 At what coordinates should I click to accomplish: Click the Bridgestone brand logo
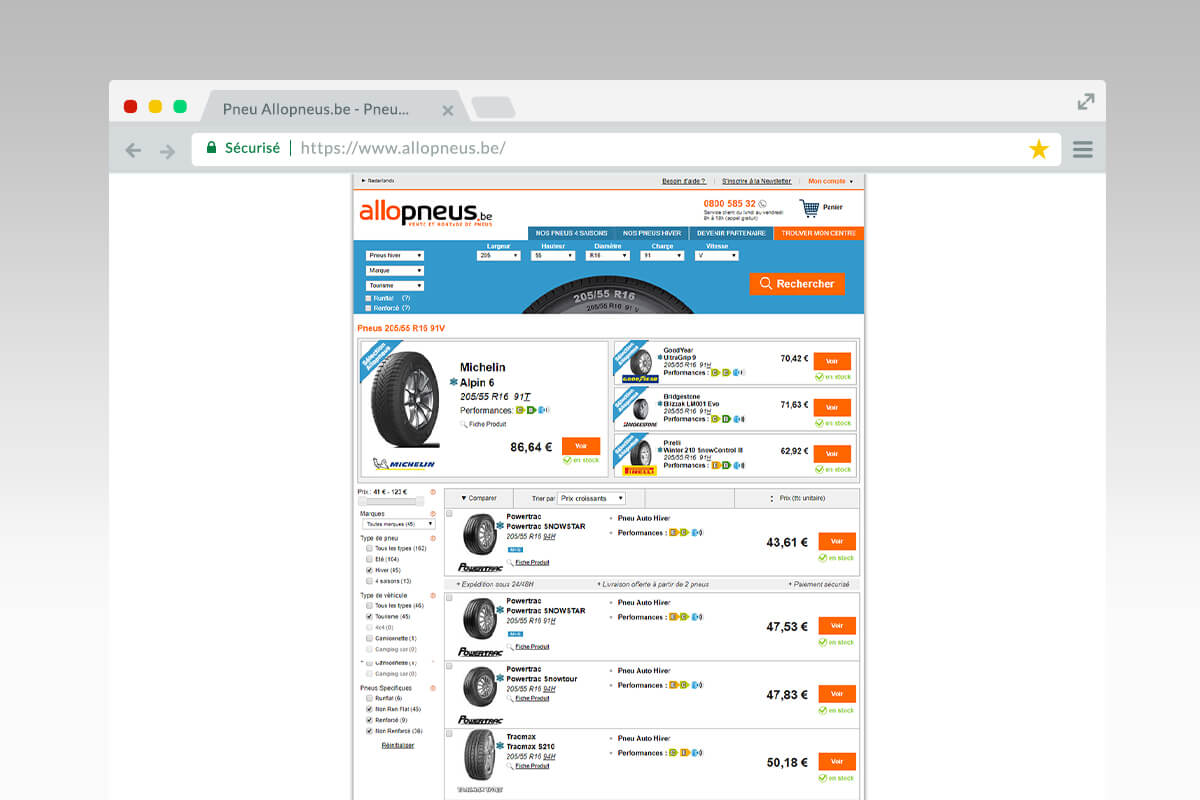click(640, 424)
